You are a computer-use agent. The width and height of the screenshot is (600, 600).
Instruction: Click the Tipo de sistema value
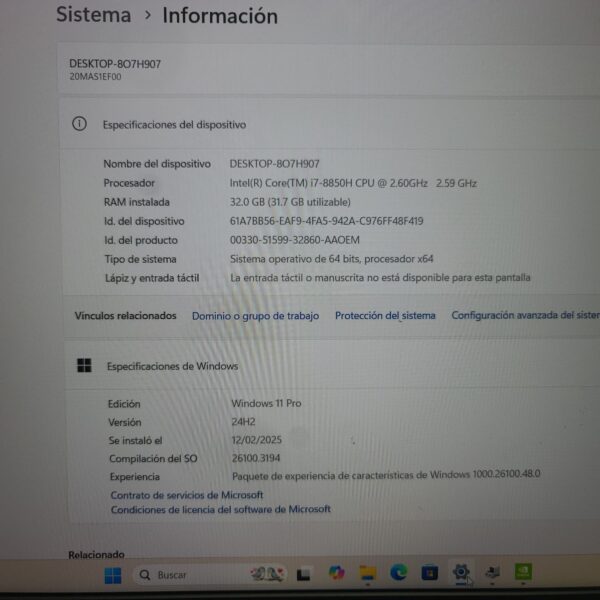pyautogui.click(x=331, y=259)
